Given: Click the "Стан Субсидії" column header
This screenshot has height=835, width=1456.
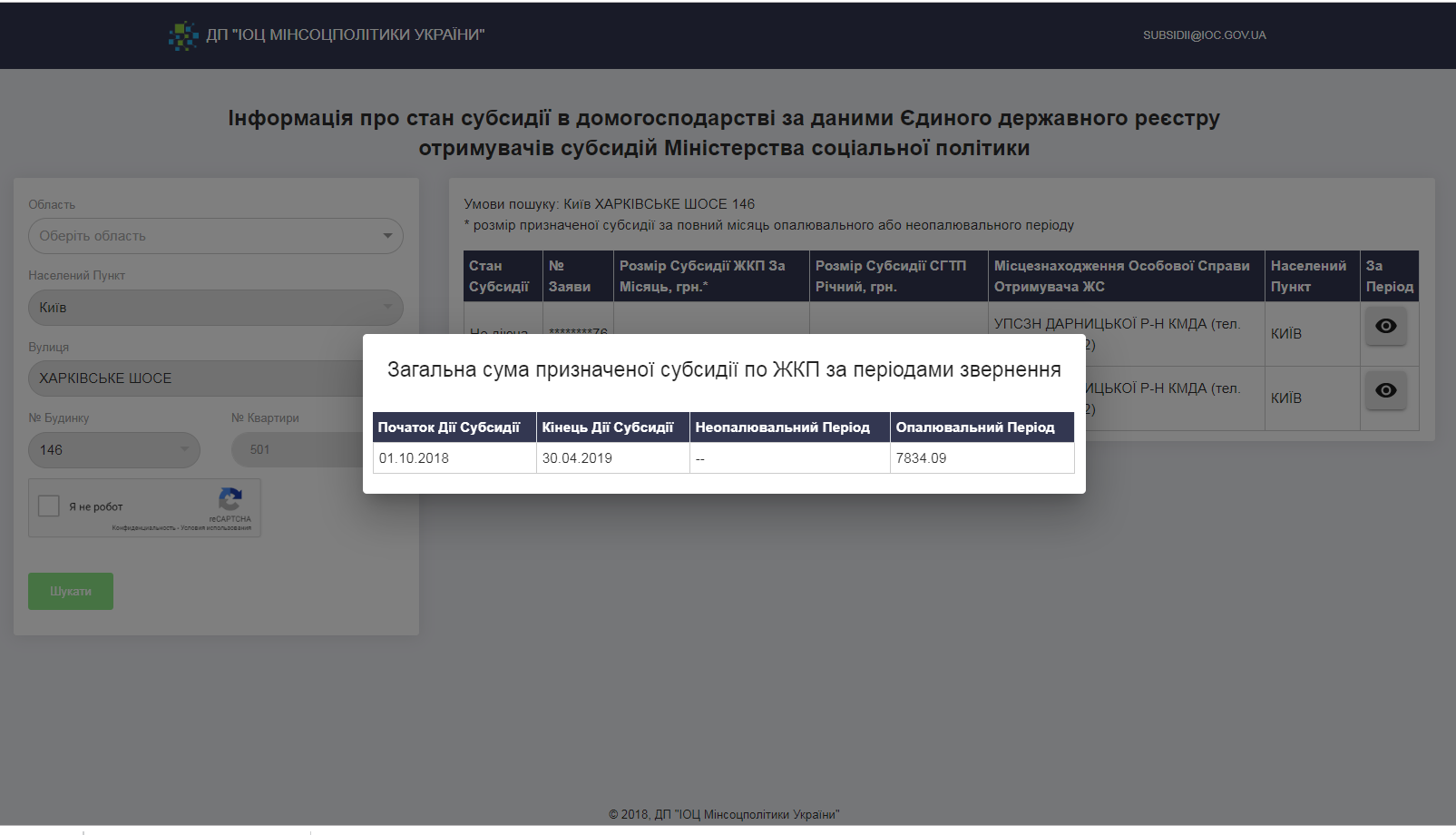Looking at the screenshot, I should tap(499, 276).
